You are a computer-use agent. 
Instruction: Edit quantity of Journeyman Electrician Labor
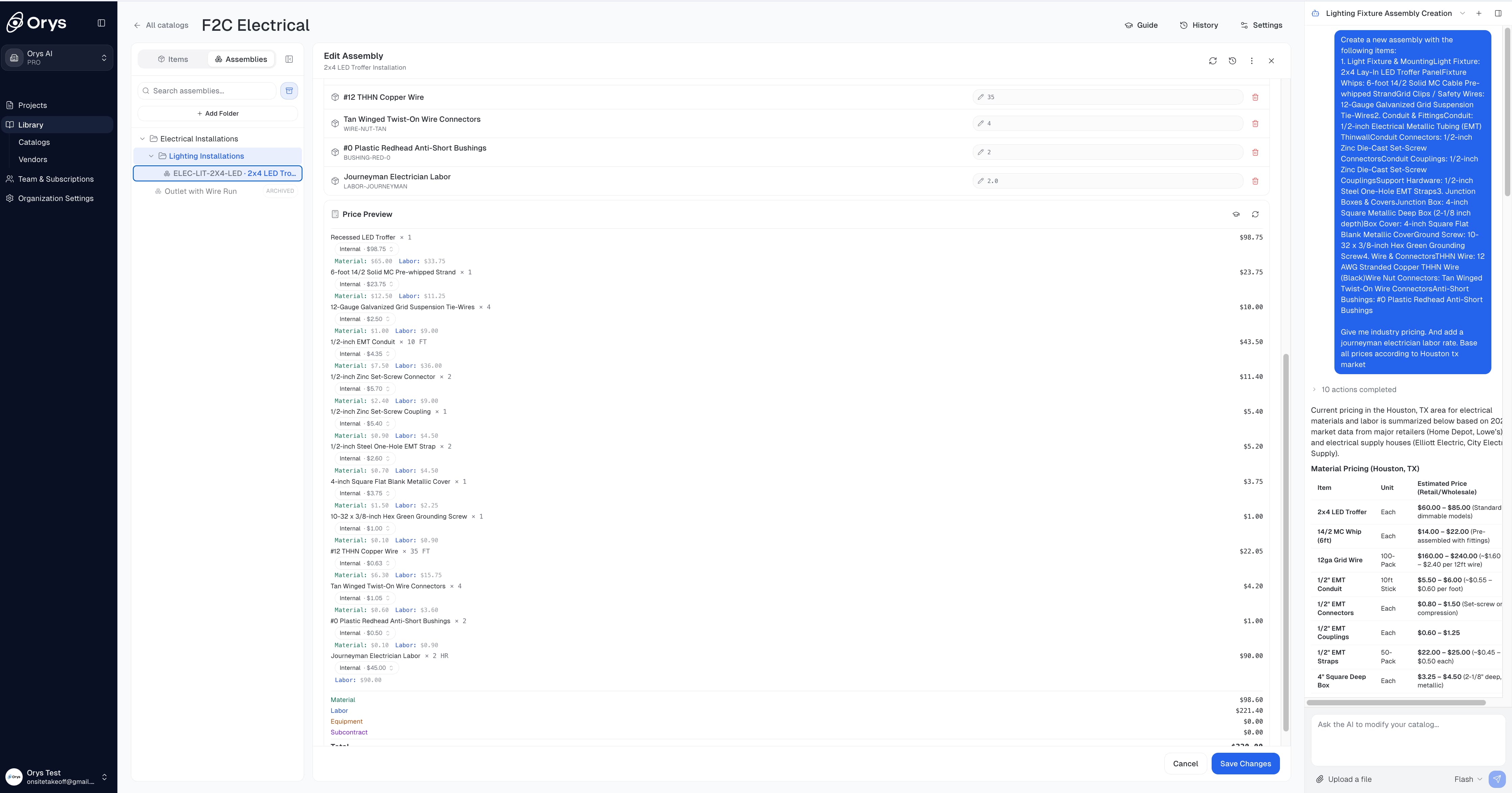(x=1107, y=181)
